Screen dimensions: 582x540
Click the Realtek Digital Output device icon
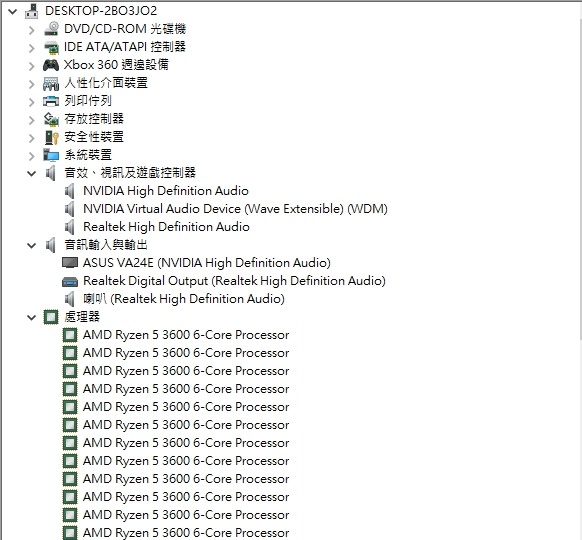coord(70,282)
